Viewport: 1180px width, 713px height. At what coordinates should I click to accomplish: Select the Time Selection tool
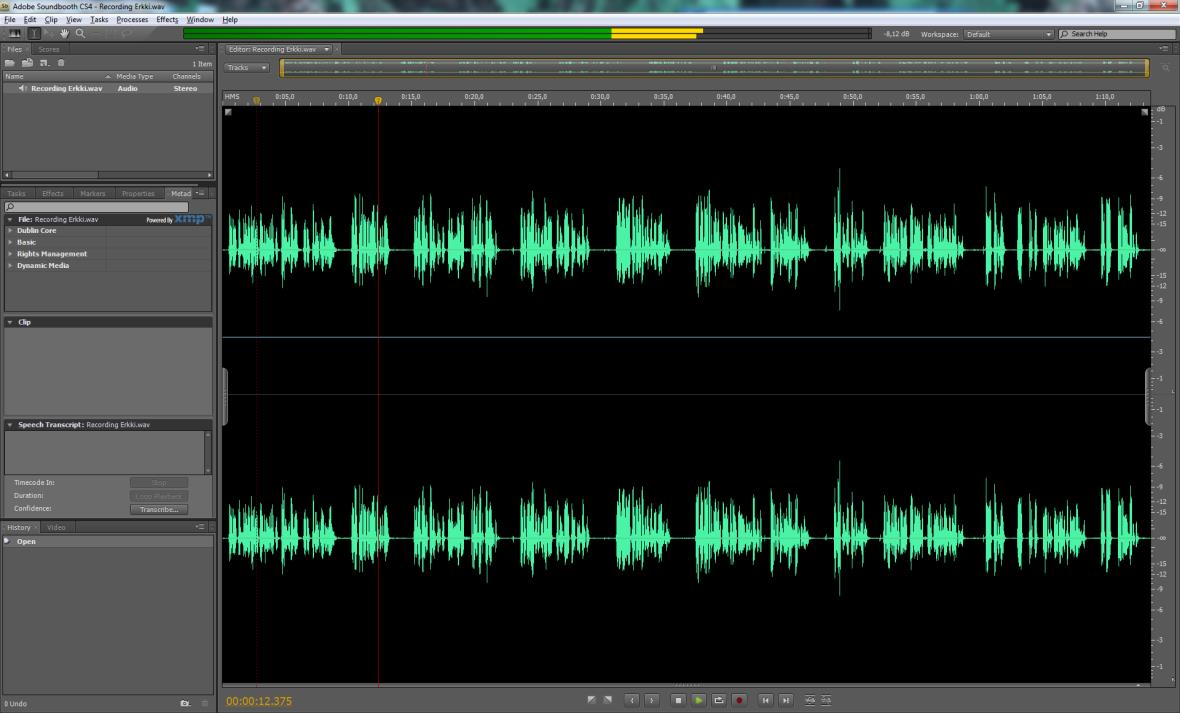tap(34, 33)
